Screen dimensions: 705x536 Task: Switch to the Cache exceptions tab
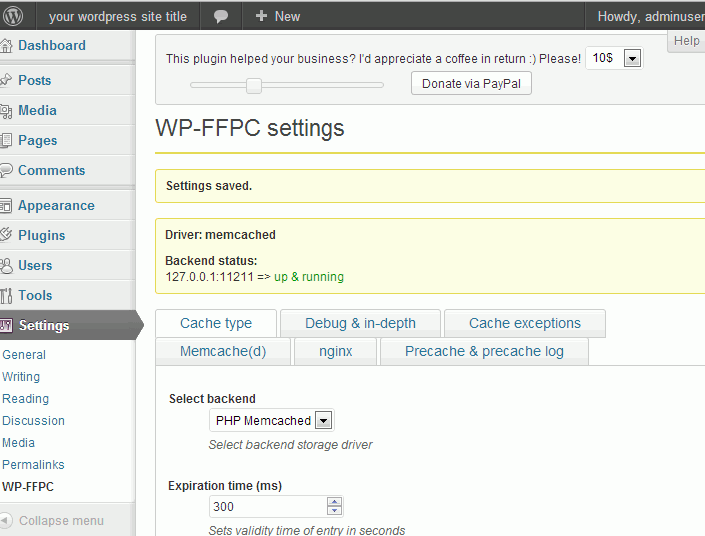525,323
